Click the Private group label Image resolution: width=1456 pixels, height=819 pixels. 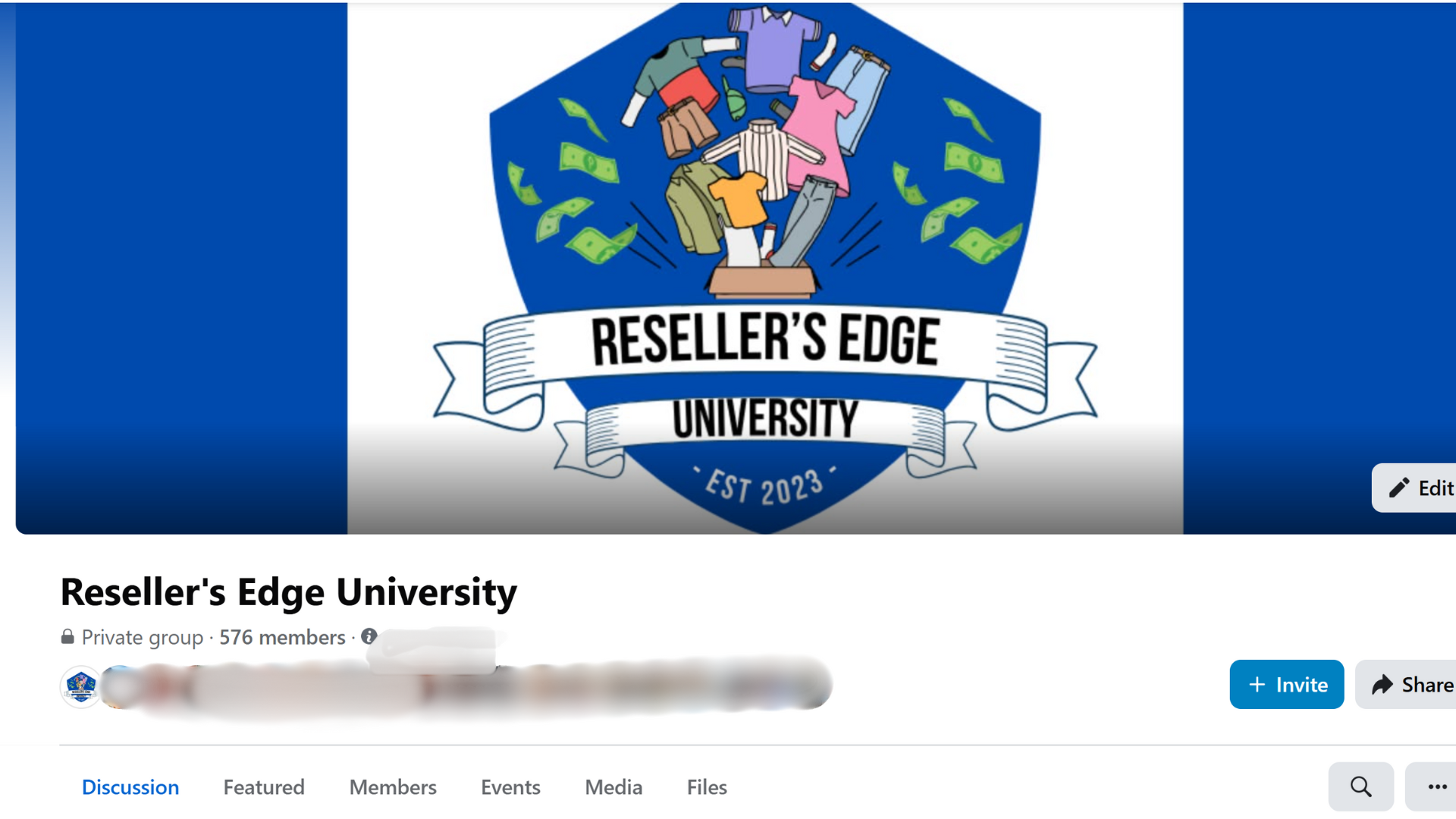143,637
